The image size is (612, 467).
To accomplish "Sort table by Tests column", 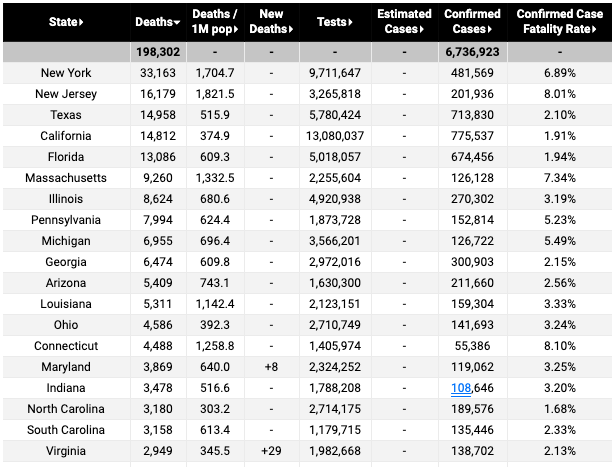I will point(335,22).
